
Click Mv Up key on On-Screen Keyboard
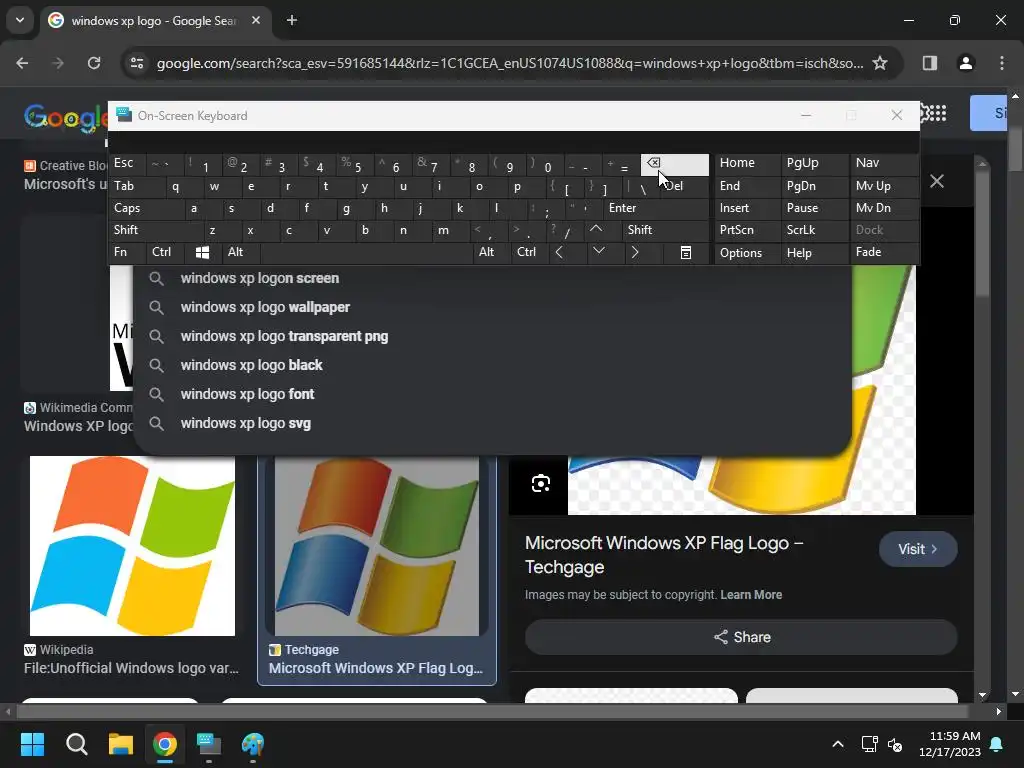point(883,185)
